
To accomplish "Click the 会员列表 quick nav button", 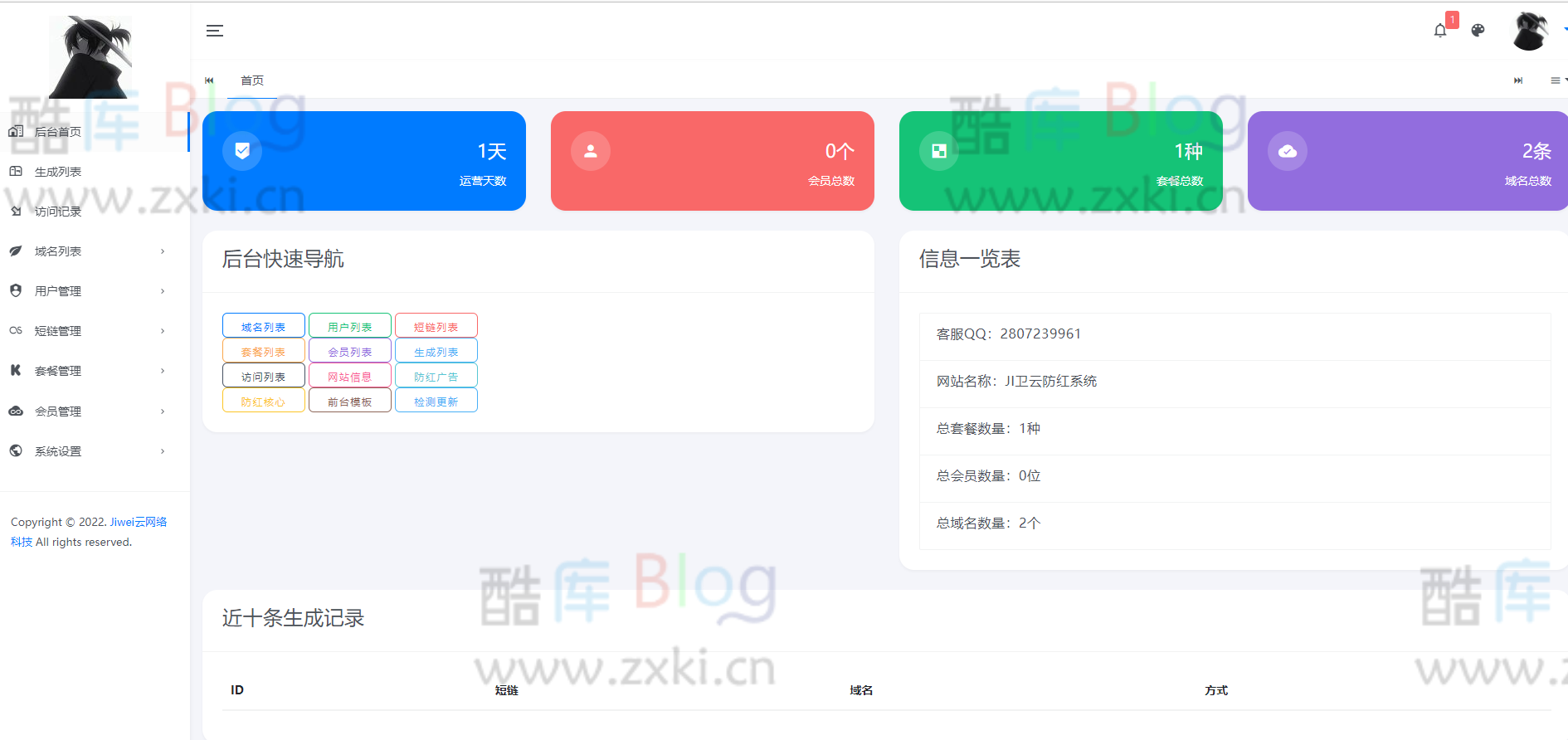I will (x=350, y=351).
